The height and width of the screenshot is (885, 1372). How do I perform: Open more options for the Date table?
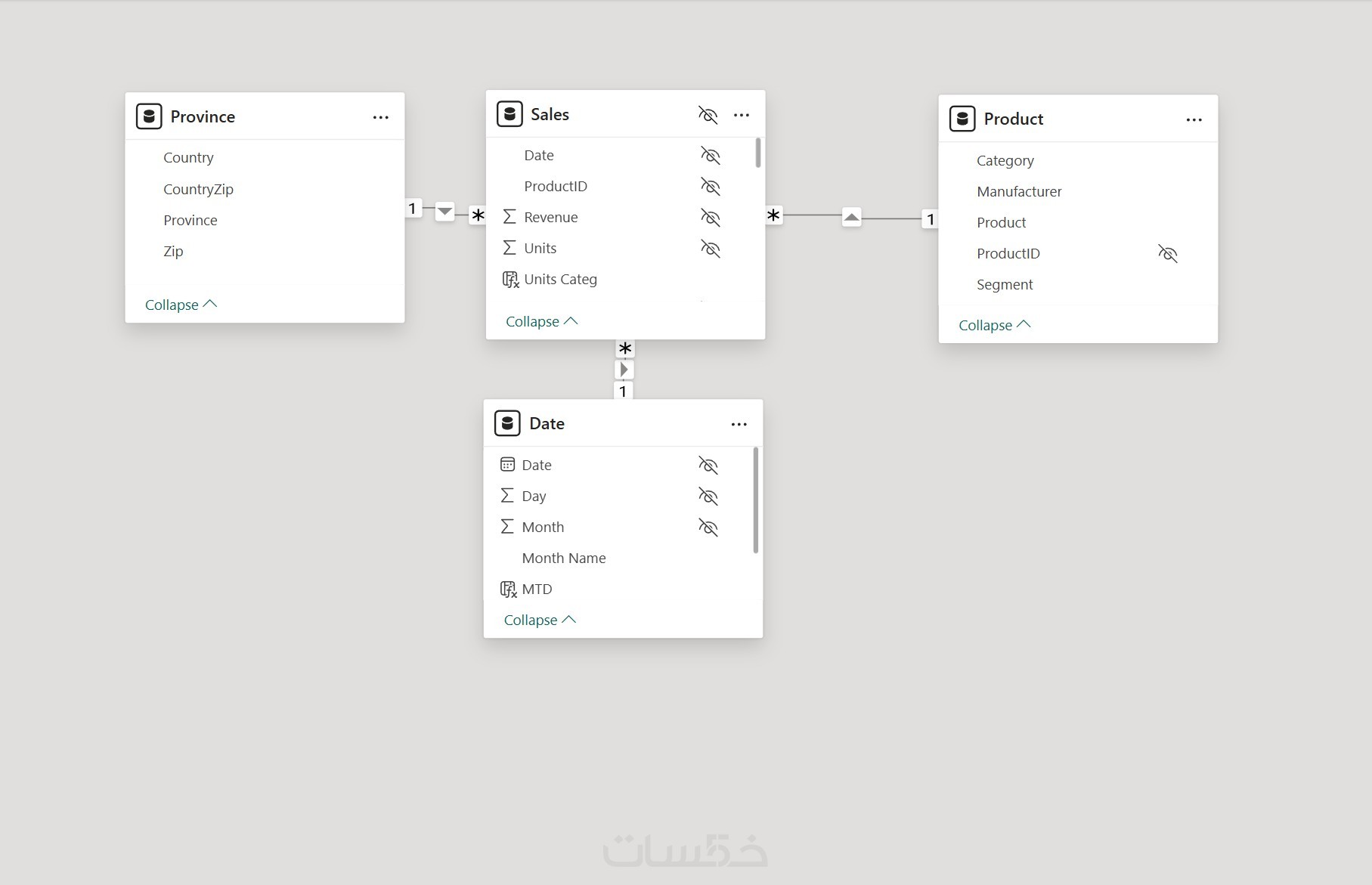(739, 424)
